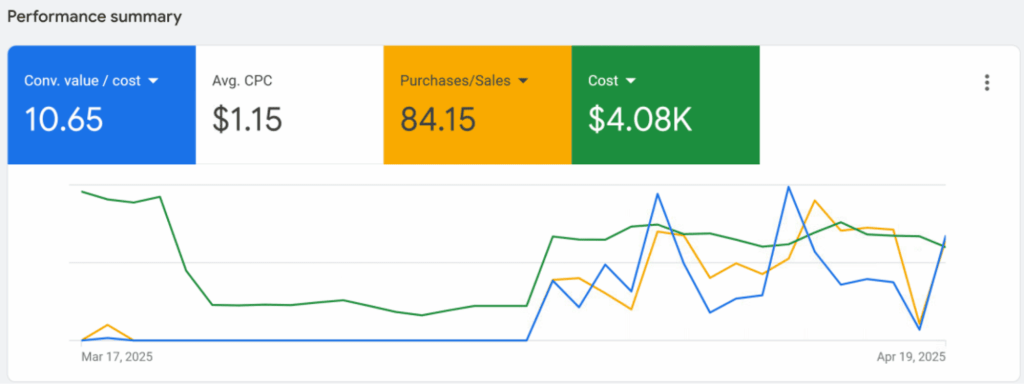Click the Mar 17, 2025 axis label
This screenshot has height=384, width=1024.
[117, 357]
